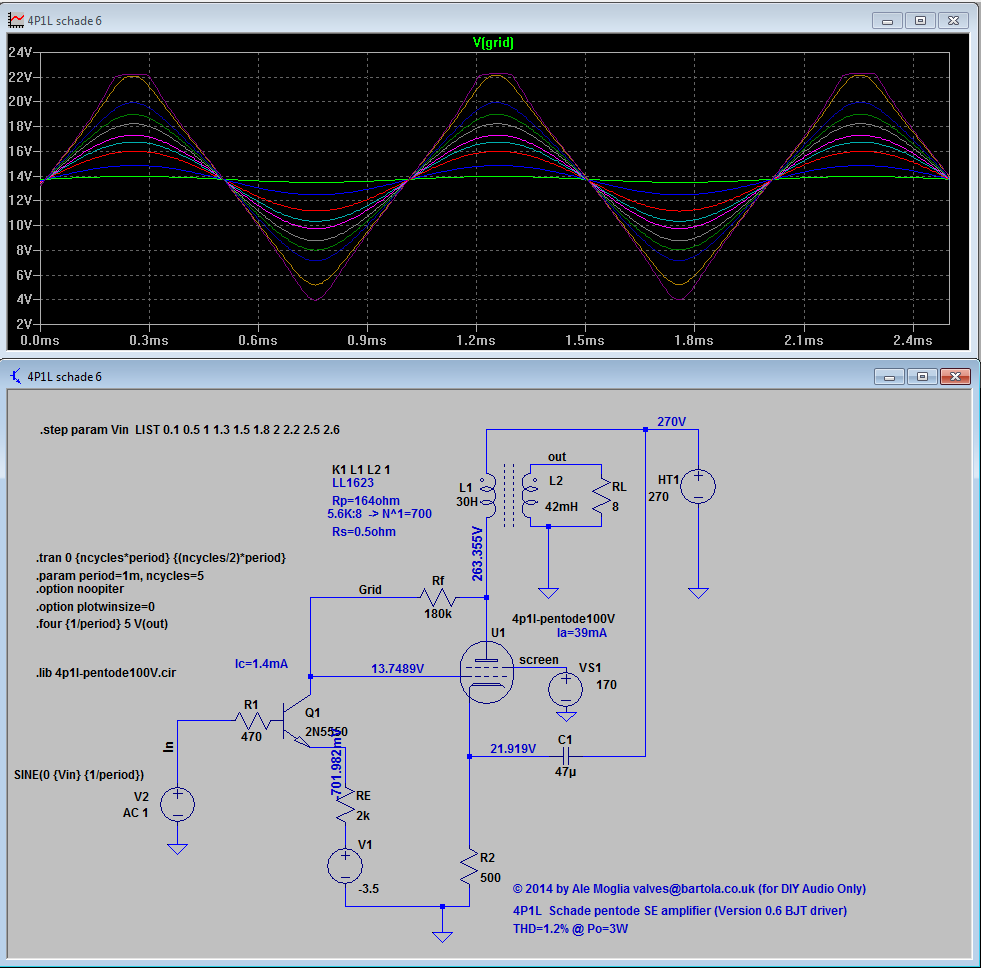Select the .option noopiter directive
Image resolution: width=981 pixels, height=968 pixels.
click(x=79, y=589)
